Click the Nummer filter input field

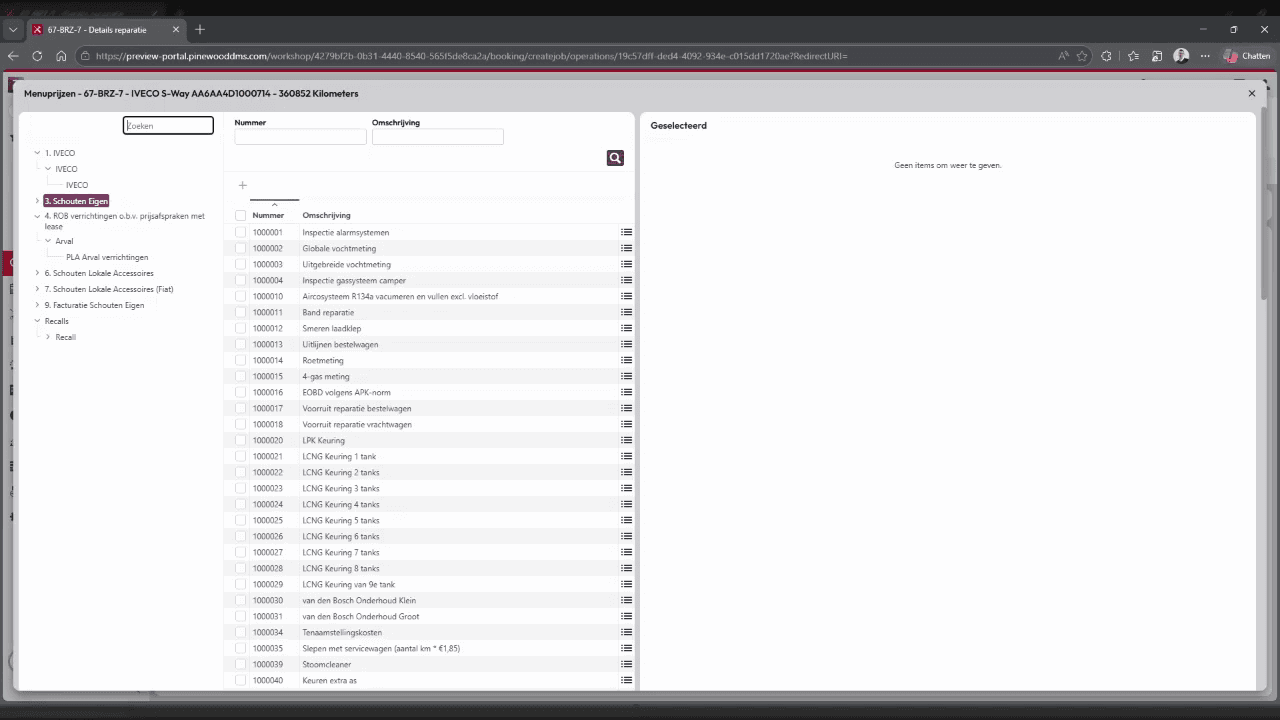(x=300, y=137)
